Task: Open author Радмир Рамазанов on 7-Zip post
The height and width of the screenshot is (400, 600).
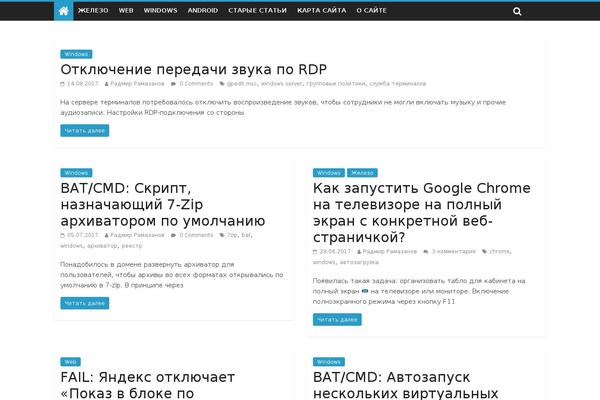Action: pos(137,235)
